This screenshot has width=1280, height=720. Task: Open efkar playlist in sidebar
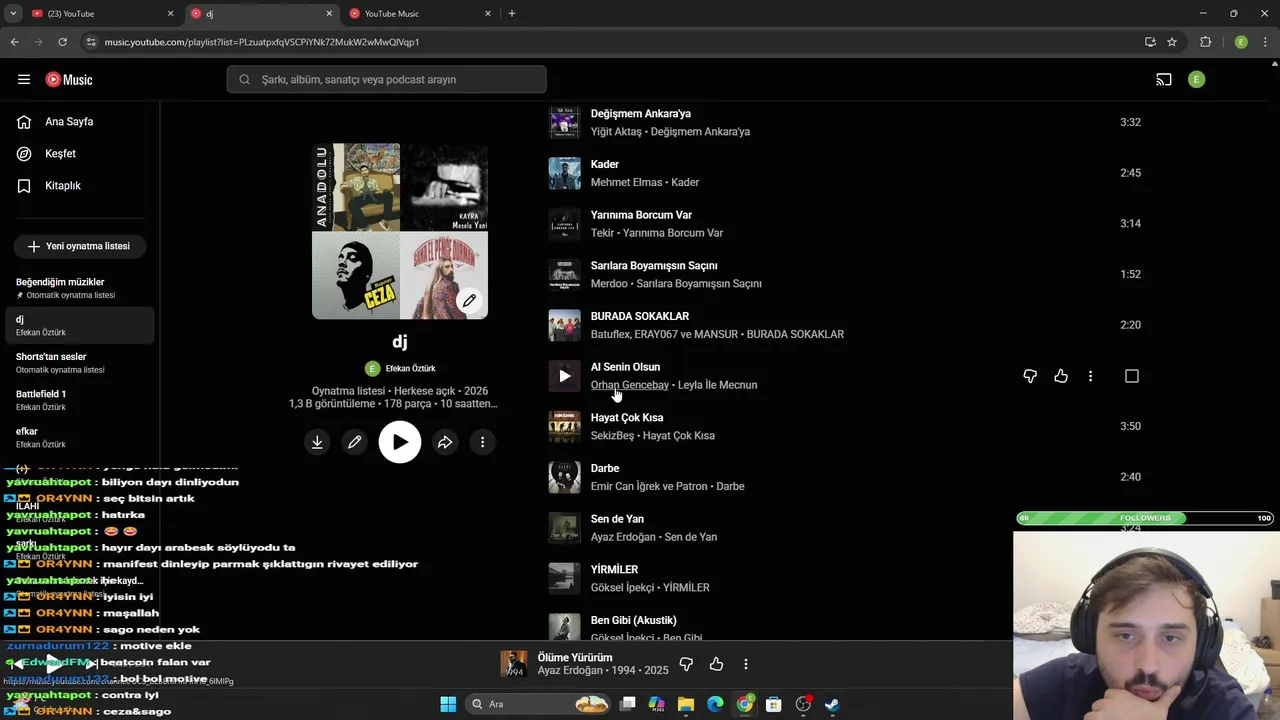(80, 437)
